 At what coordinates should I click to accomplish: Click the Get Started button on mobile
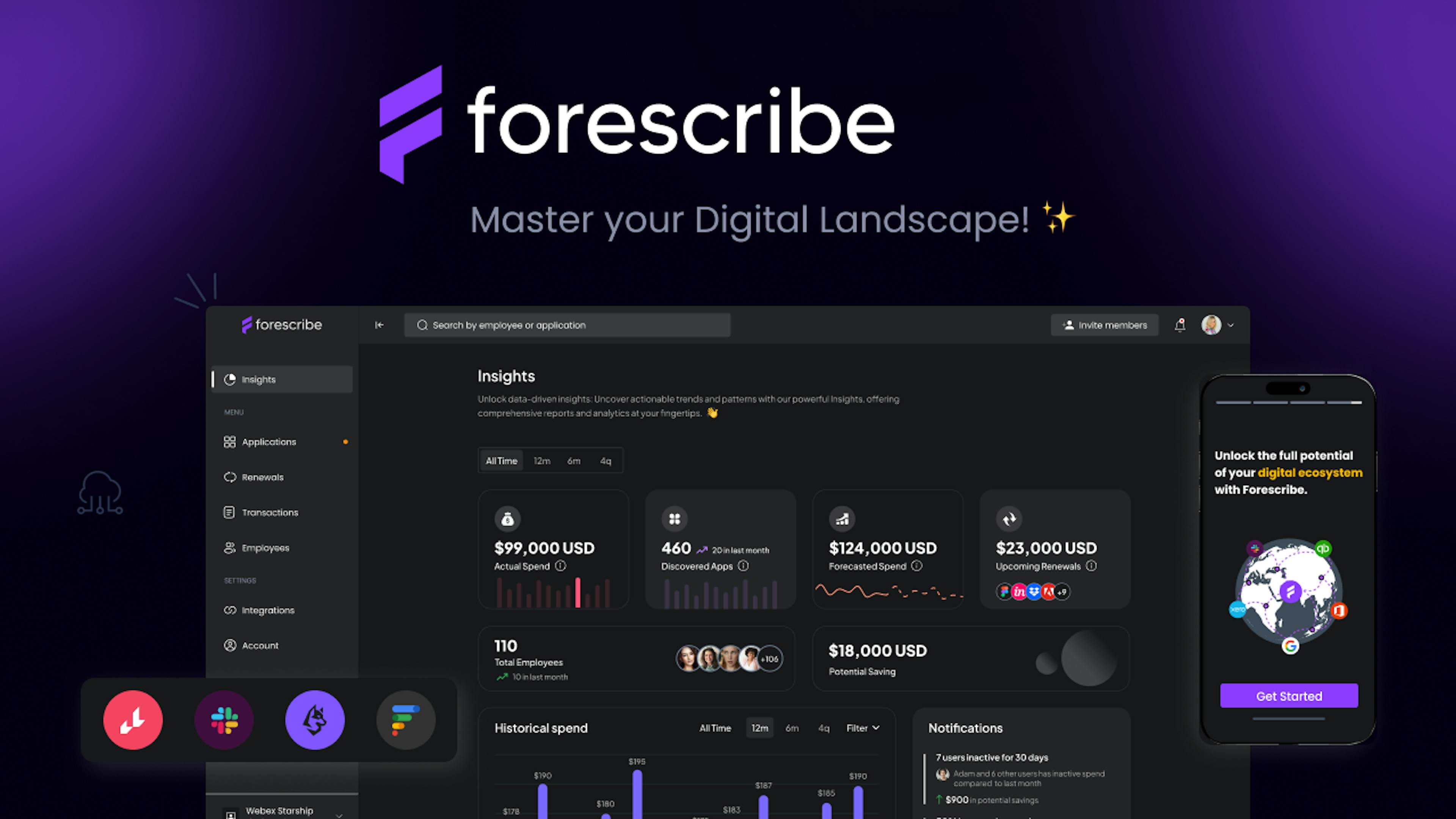point(1289,695)
